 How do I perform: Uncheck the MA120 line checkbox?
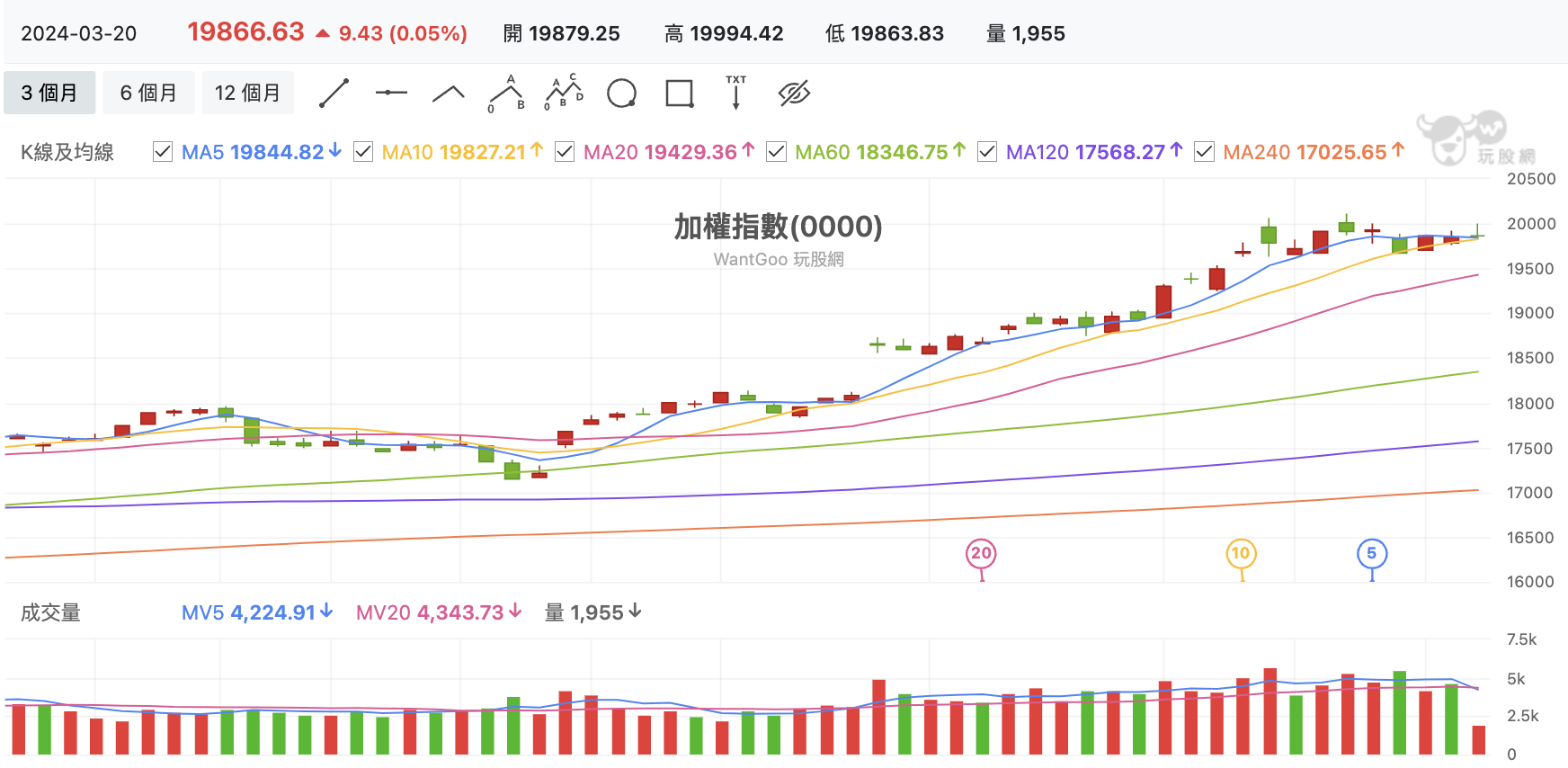pos(987,152)
